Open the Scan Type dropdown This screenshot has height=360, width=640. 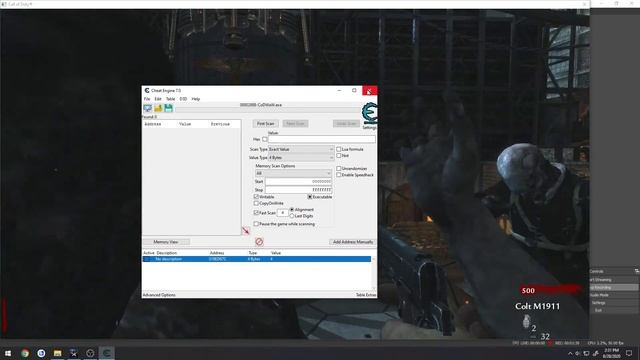tap(301, 149)
